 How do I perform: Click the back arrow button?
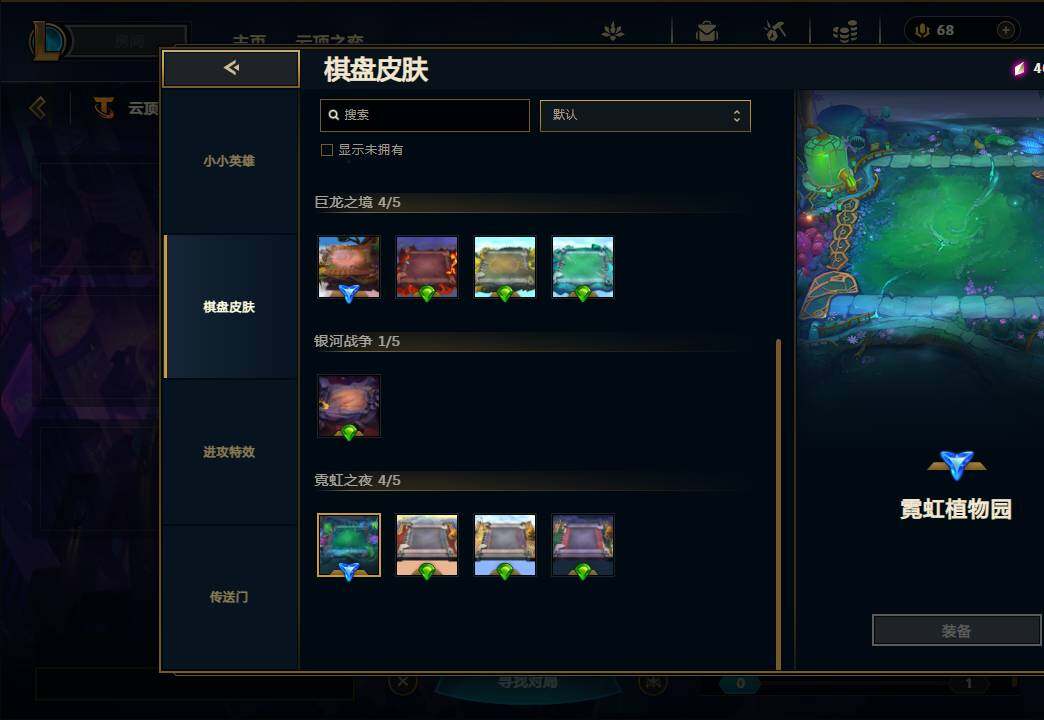click(x=230, y=69)
